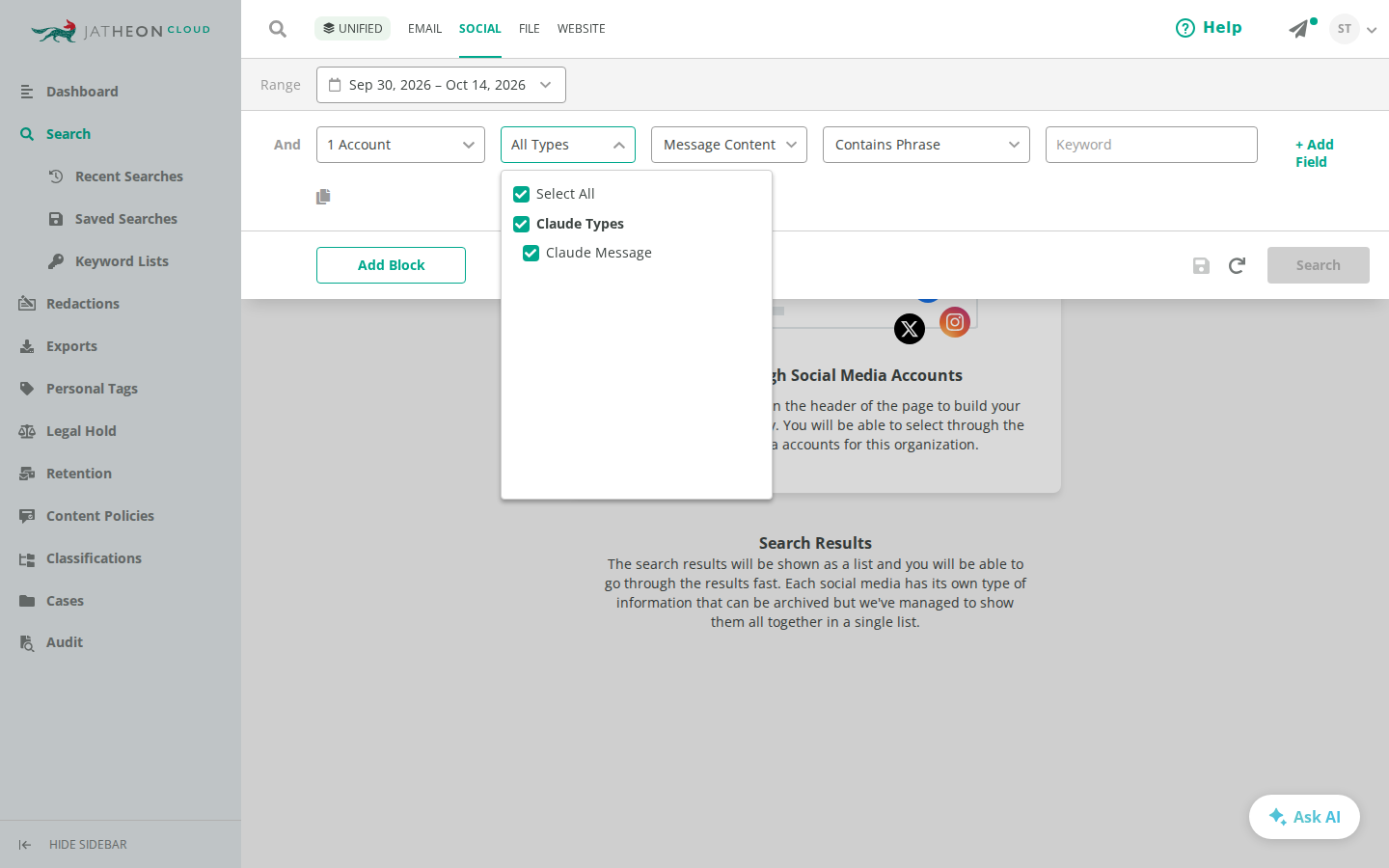Uncheck the Select All checkbox

coord(521,194)
